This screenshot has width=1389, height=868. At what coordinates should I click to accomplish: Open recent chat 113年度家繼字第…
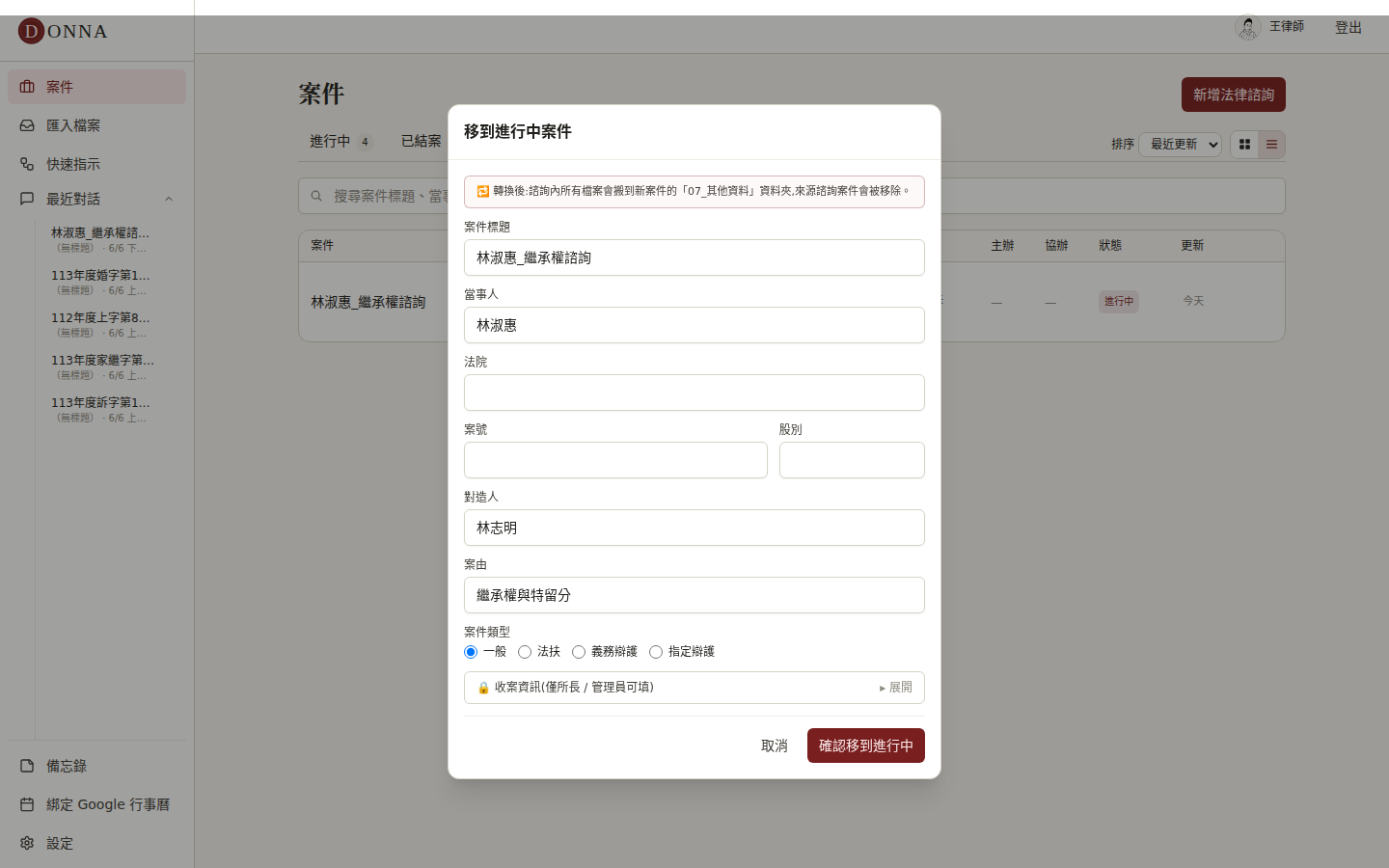(100, 366)
